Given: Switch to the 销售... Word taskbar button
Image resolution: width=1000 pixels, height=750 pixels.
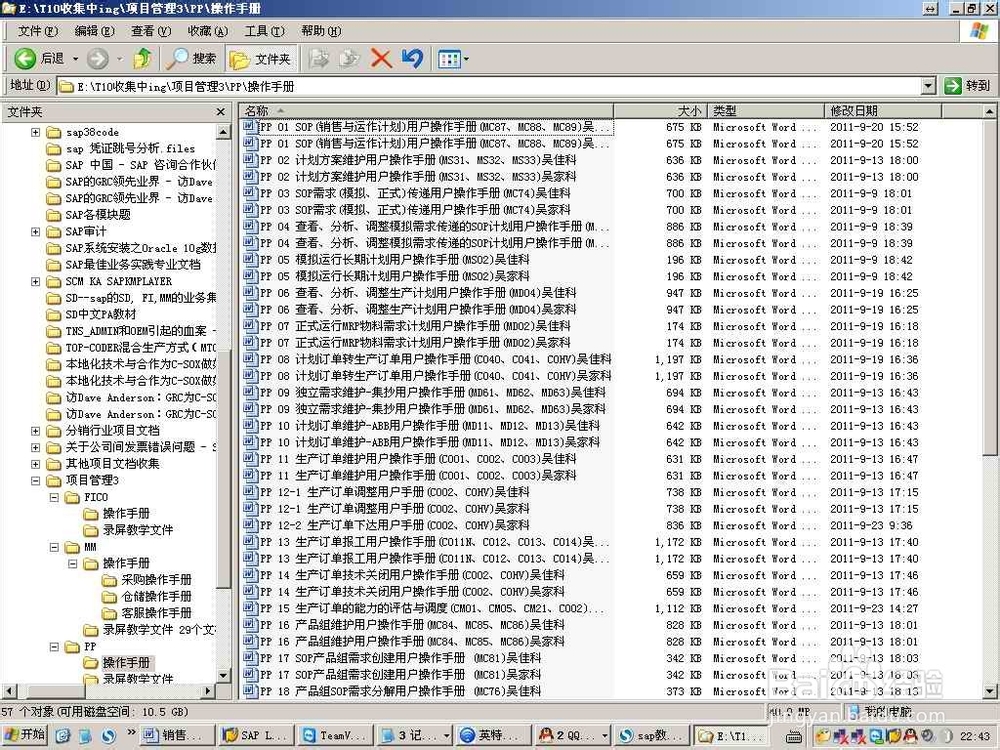Looking at the screenshot, I should tap(177, 735).
